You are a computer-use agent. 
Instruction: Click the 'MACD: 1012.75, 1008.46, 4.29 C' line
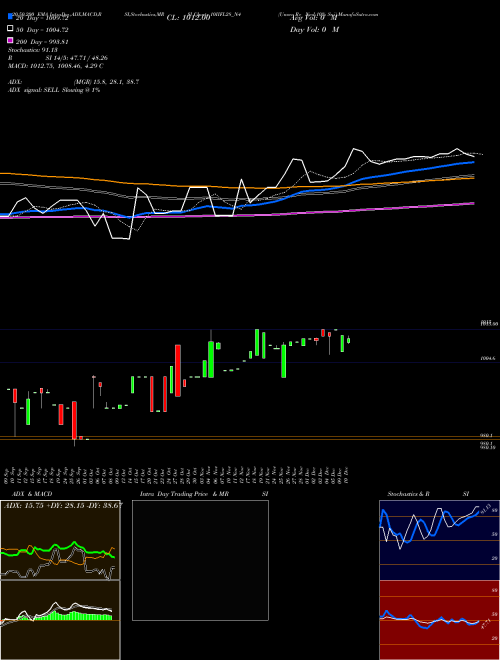[x=56, y=66]
